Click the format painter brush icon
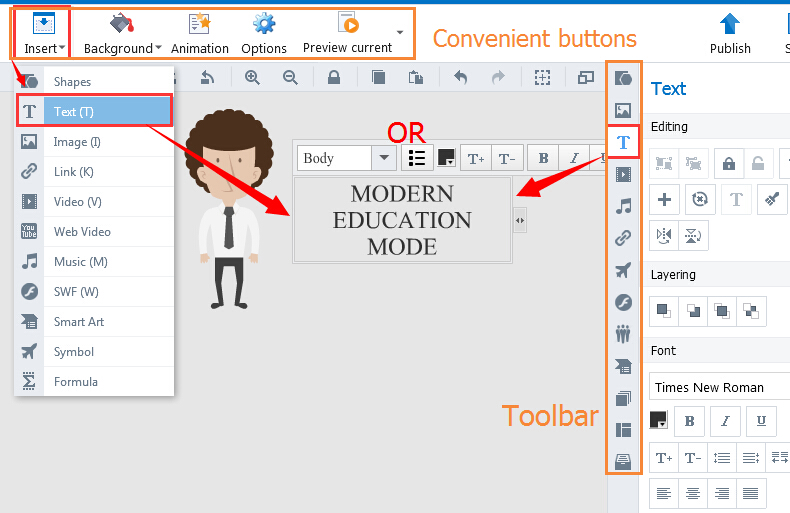Image resolution: width=790 pixels, height=513 pixels. pos(772,200)
